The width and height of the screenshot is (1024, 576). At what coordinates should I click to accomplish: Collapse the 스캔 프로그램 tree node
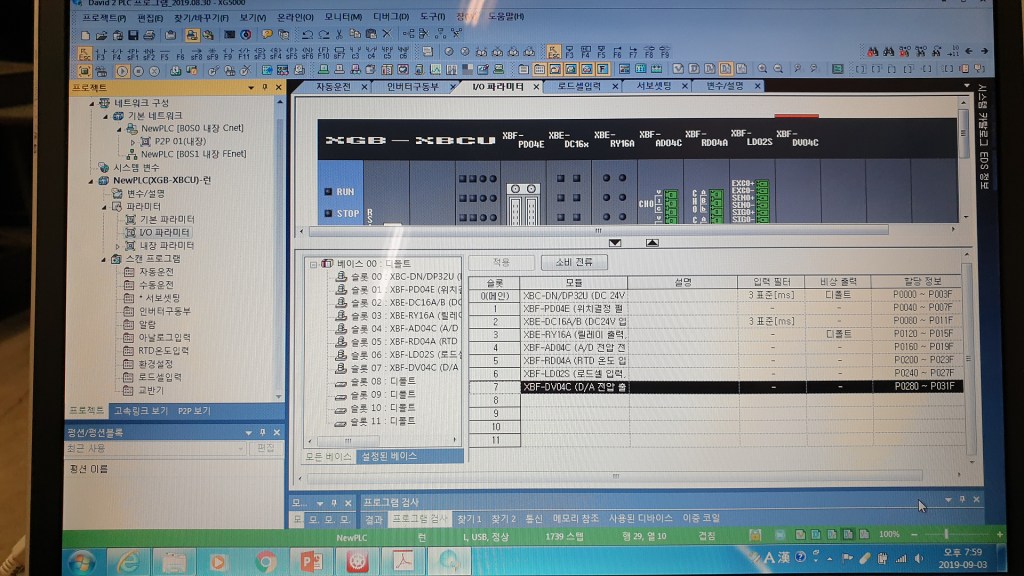coord(105,259)
